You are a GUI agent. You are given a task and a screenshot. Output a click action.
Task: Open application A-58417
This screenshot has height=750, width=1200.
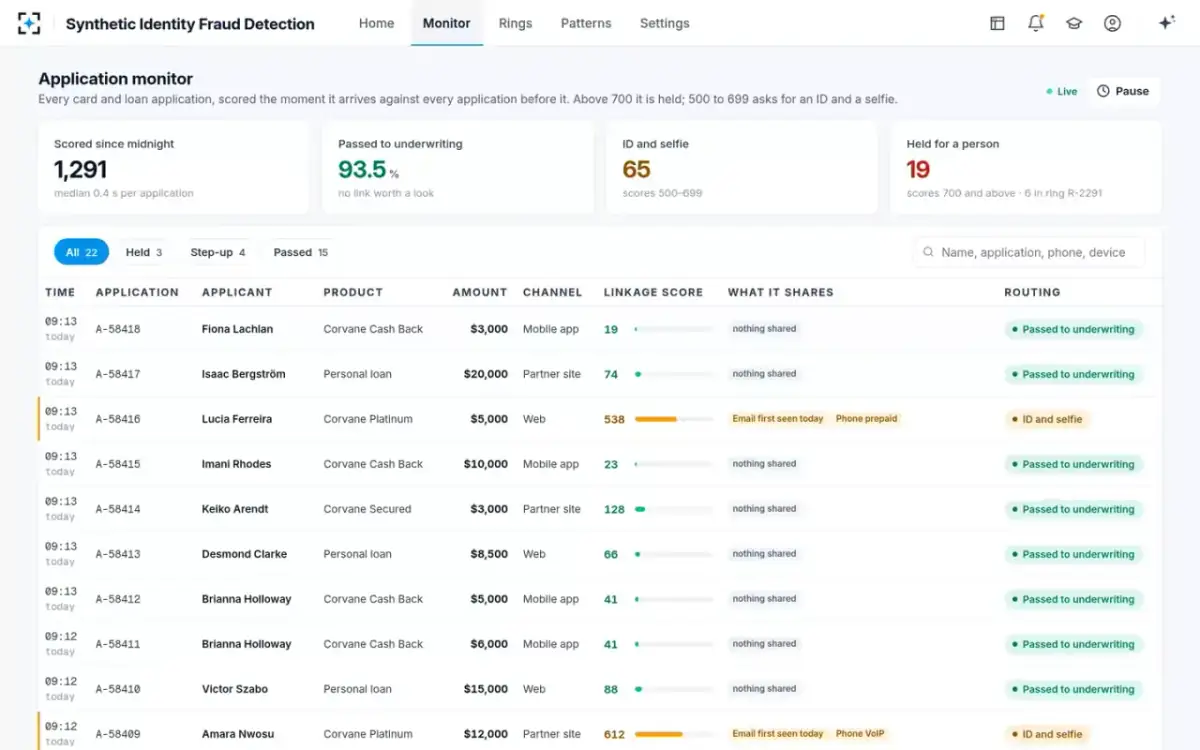[118, 374]
